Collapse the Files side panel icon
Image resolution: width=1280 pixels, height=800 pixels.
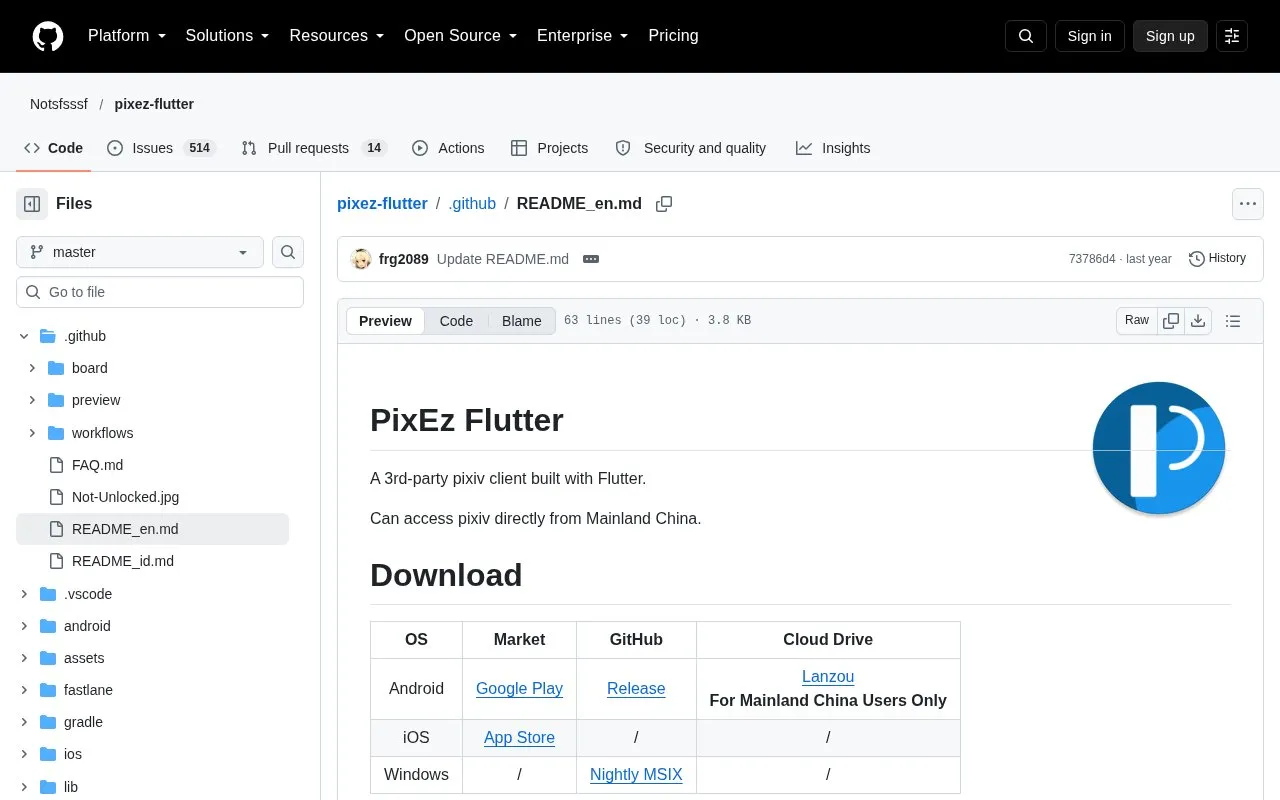tap(32, 204)
